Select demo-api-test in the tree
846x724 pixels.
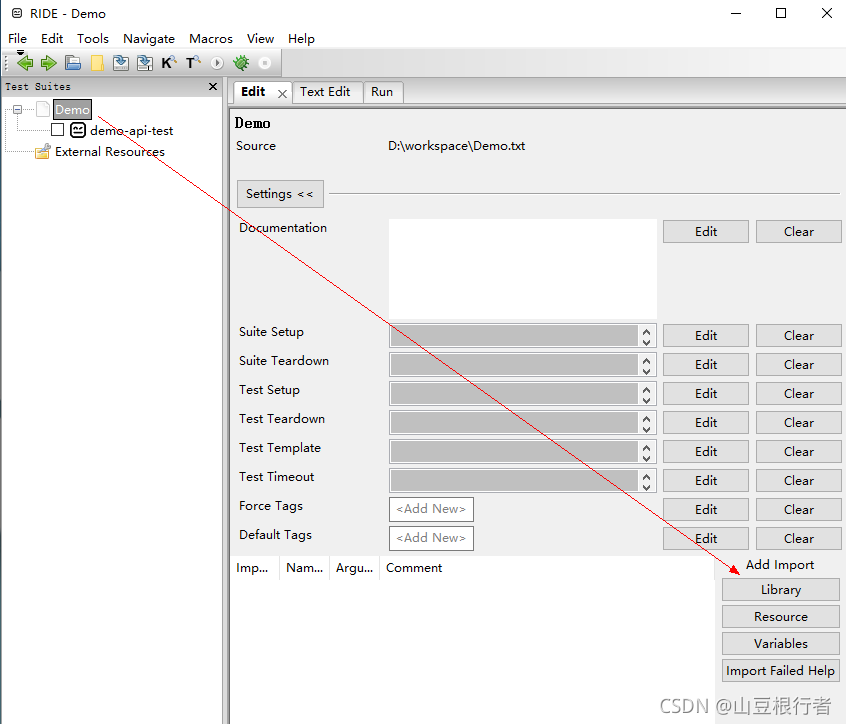click(x=132, y=131)
